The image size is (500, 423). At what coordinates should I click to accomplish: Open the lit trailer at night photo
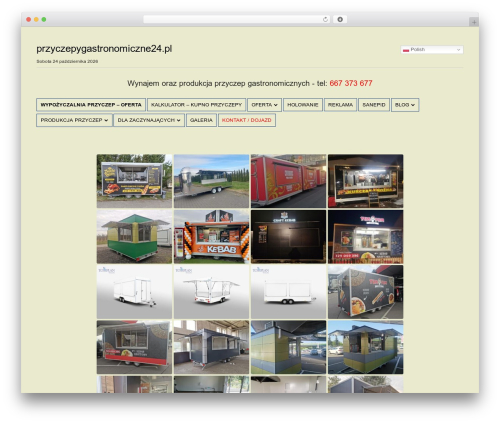coord(365,181)
